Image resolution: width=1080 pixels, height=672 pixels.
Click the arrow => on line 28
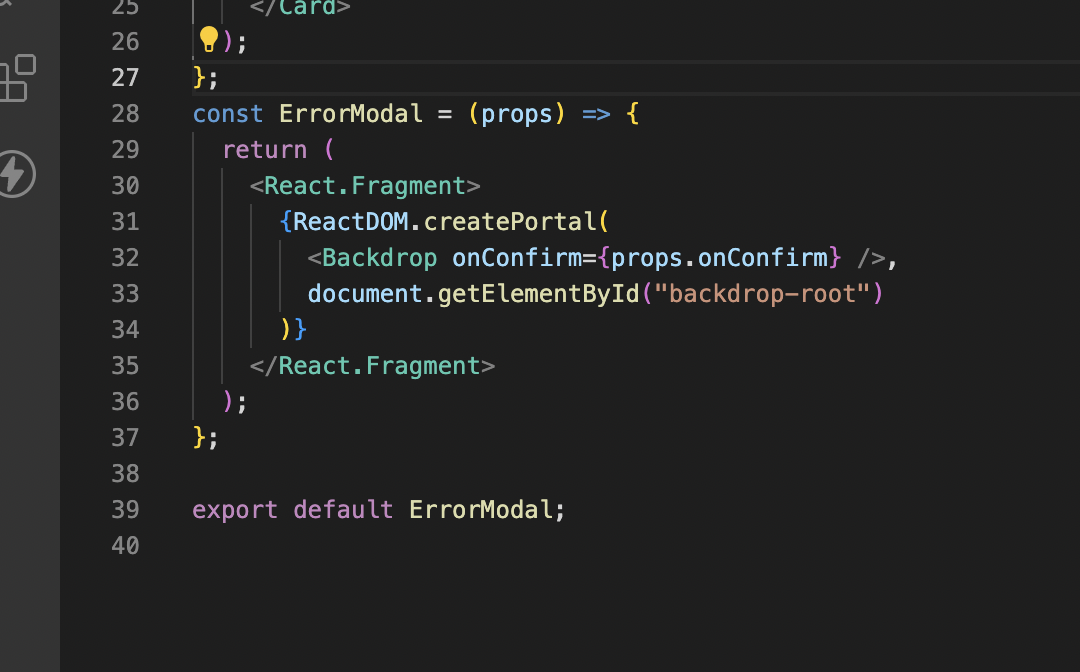[596, 114]
